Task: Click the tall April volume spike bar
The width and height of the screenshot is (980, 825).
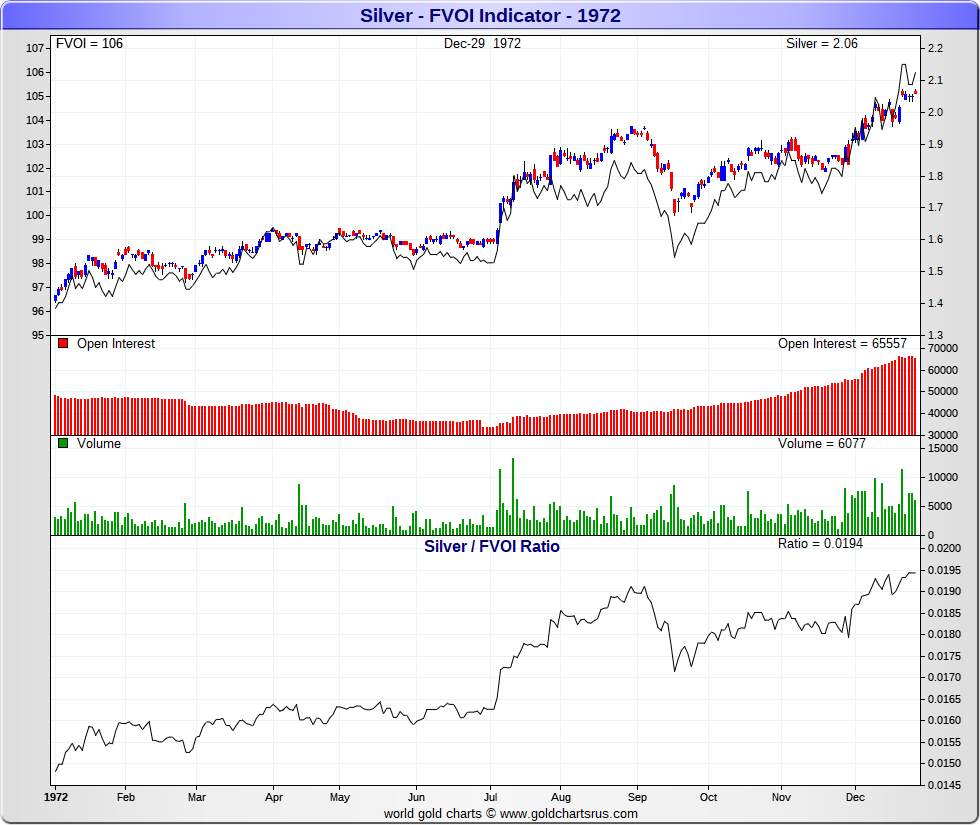Action: 299,509
